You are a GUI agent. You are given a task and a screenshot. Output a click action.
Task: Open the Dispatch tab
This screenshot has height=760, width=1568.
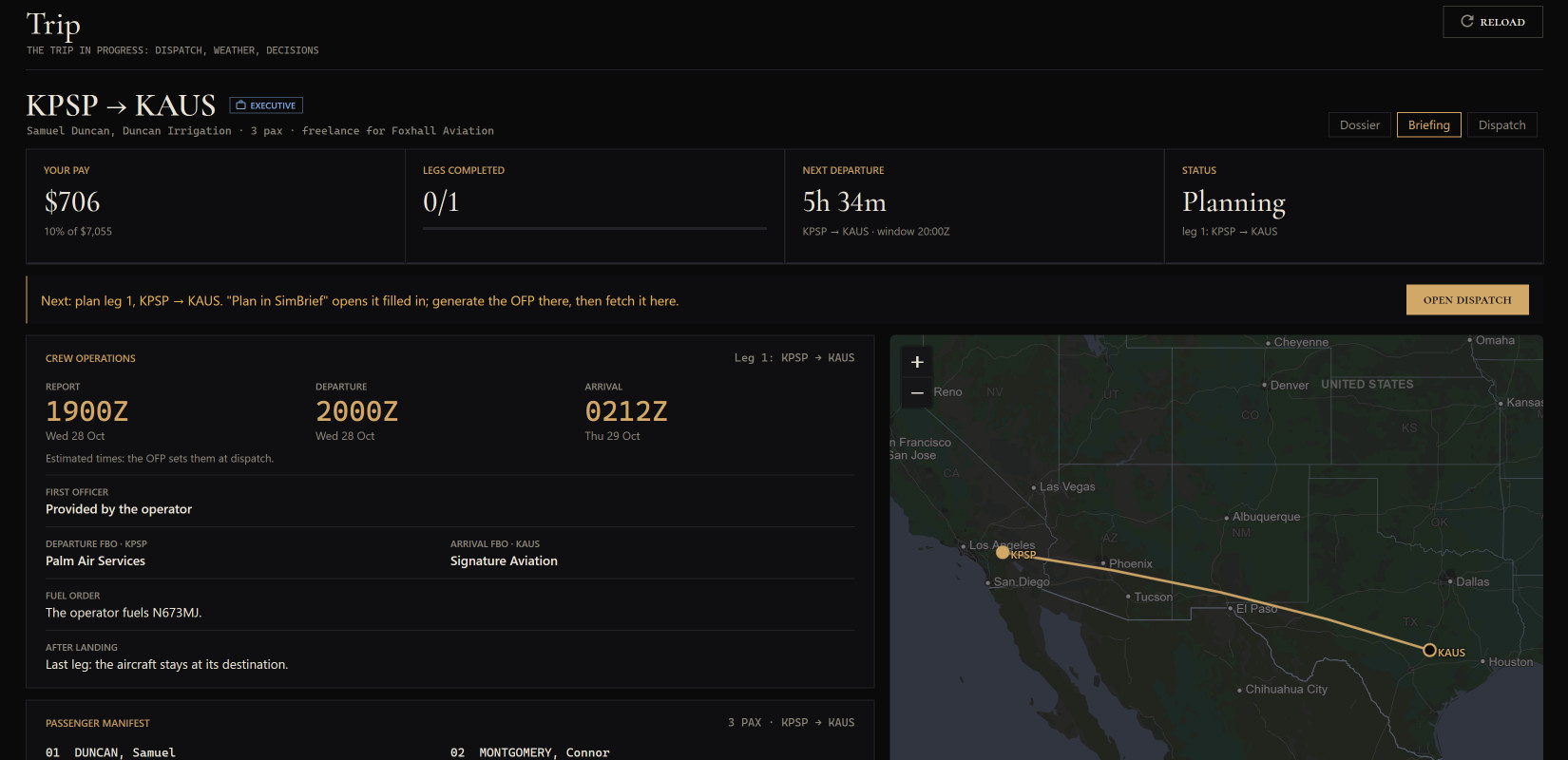[1501, 124]
